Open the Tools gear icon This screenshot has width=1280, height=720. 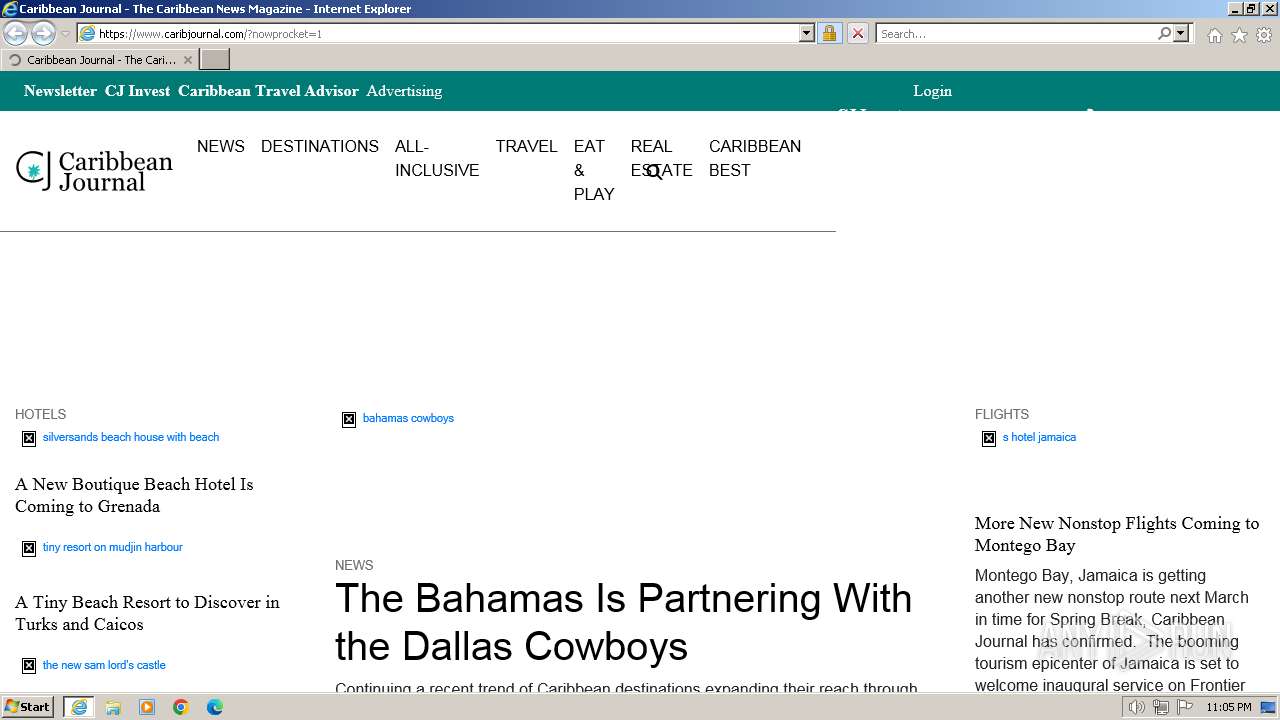point(1264,35)
